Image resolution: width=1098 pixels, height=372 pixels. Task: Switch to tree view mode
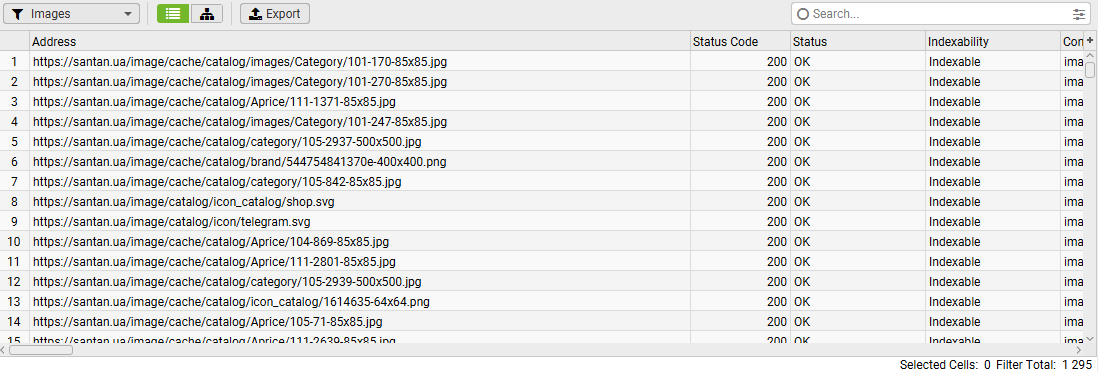point(207,13)
